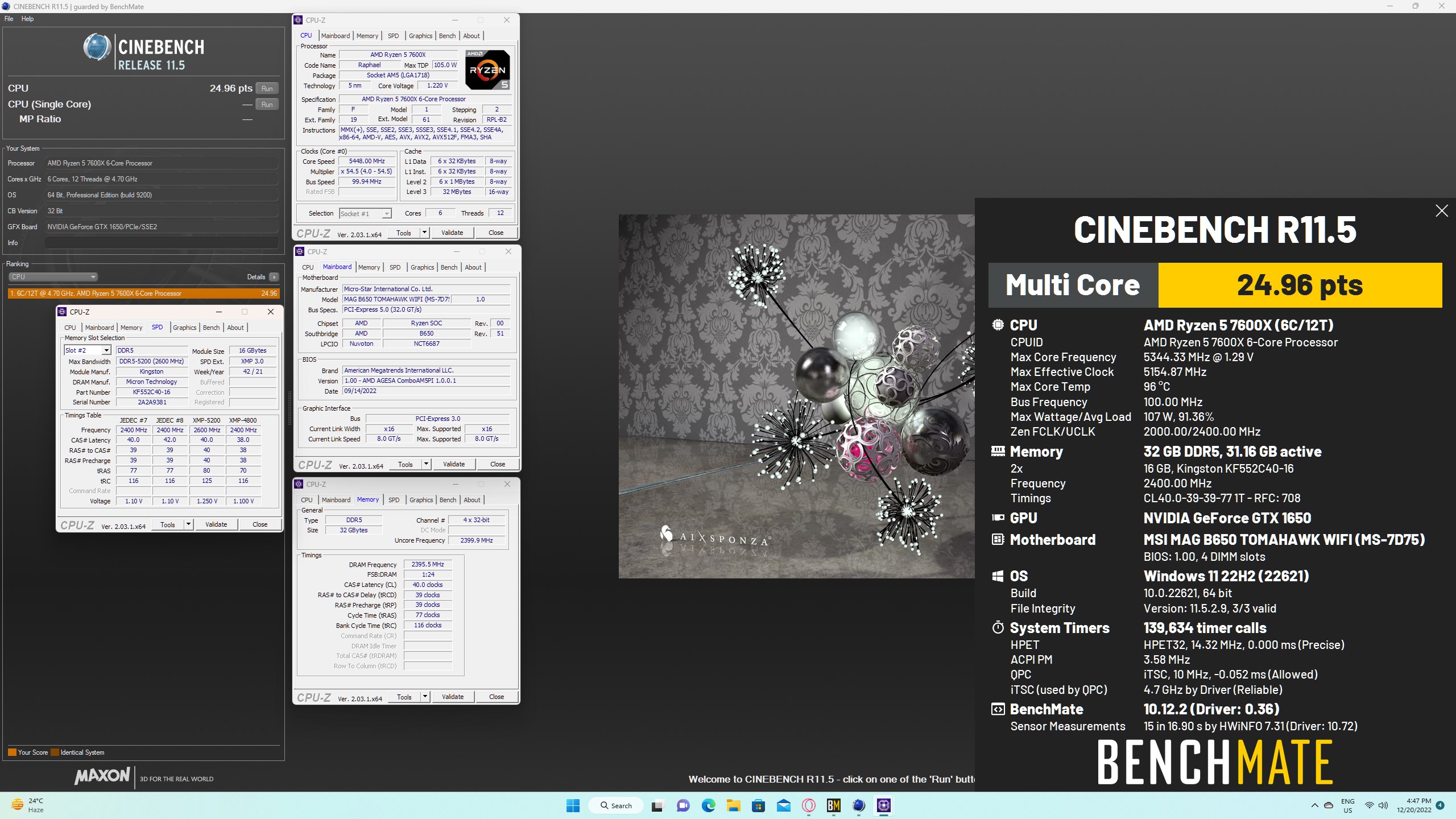Click the Cinebench sphere logo
The image size is (1456, 819).
[97, 47]
